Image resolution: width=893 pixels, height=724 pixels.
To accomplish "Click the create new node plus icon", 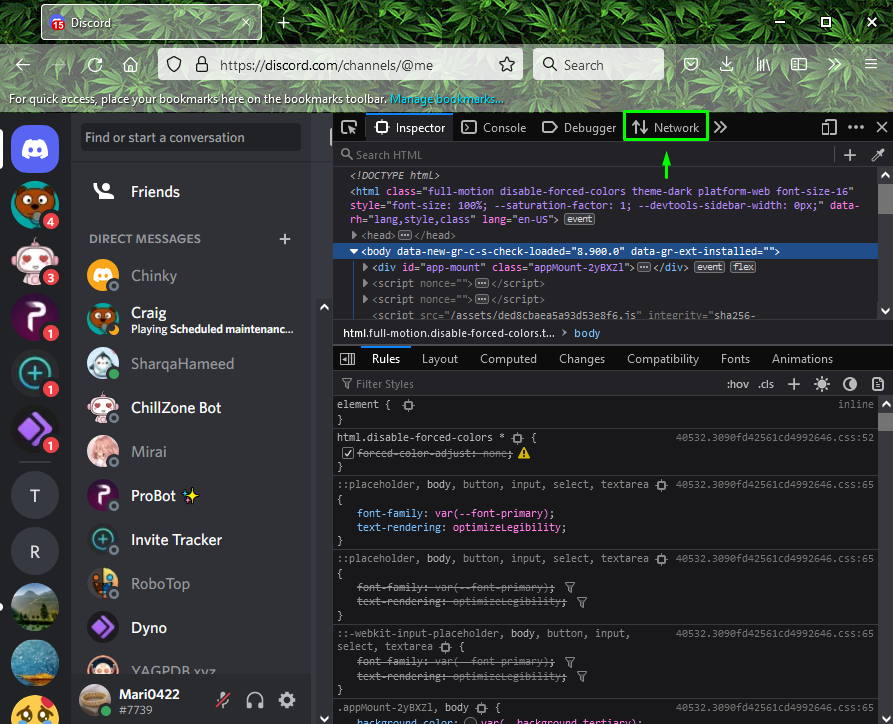I will [850, 155].
